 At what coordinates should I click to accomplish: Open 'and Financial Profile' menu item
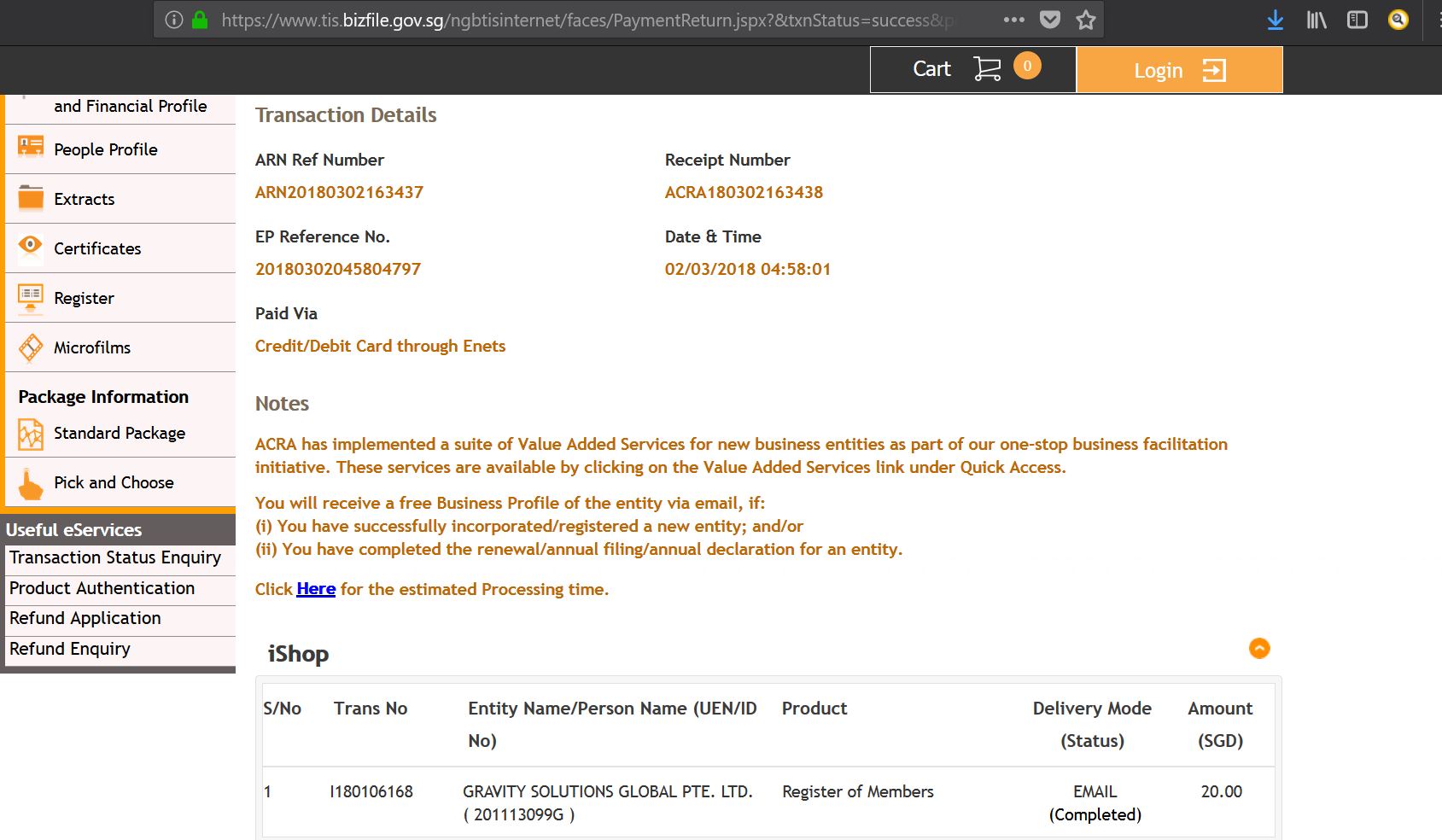[x=120, y=108]
